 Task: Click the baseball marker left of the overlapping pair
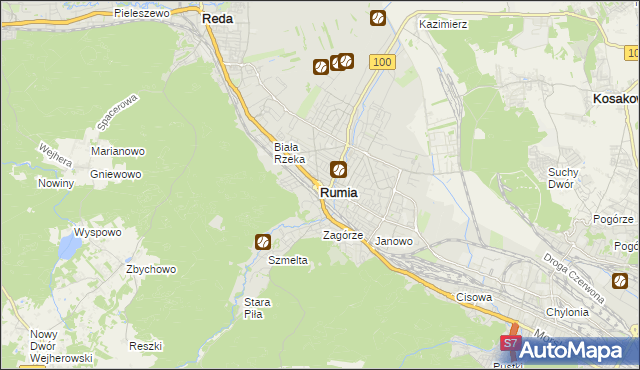point(321,67)
